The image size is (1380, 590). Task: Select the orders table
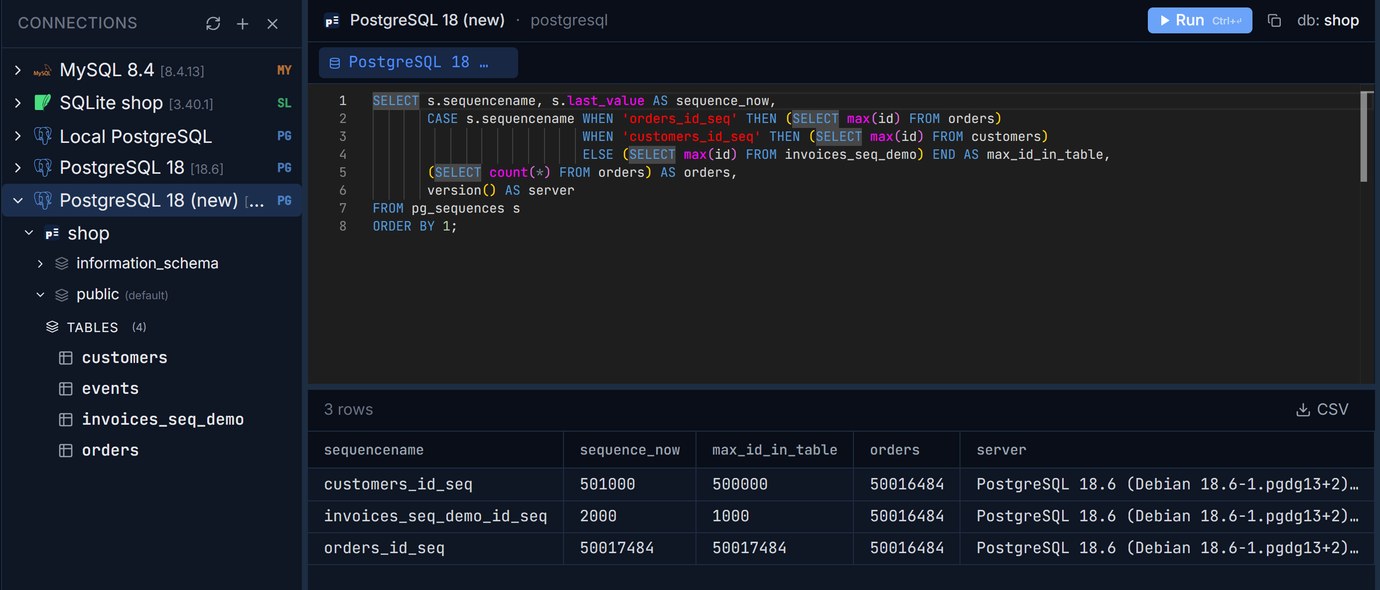point(110,451)
